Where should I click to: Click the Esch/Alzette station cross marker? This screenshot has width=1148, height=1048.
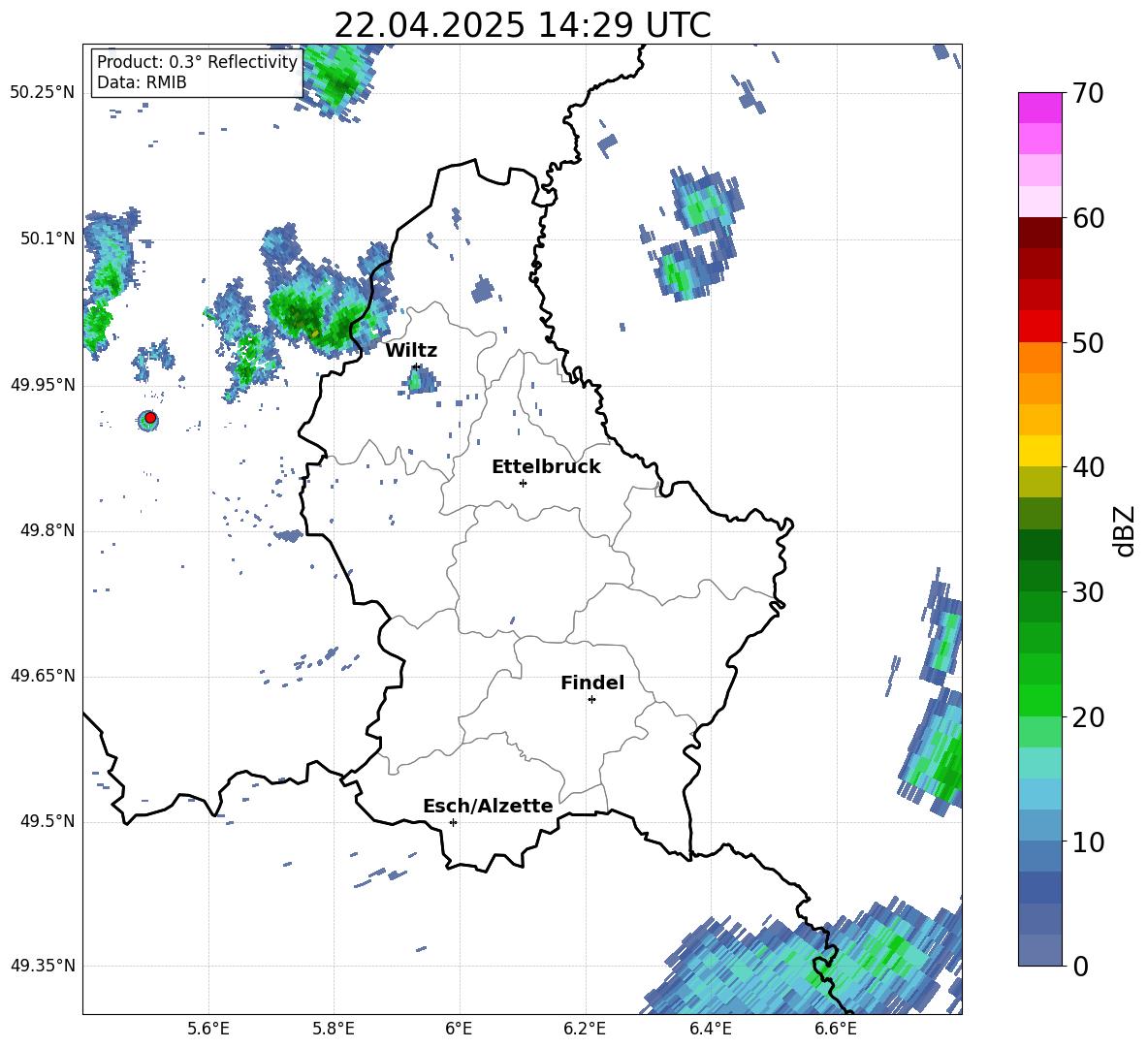click(453, 822)
